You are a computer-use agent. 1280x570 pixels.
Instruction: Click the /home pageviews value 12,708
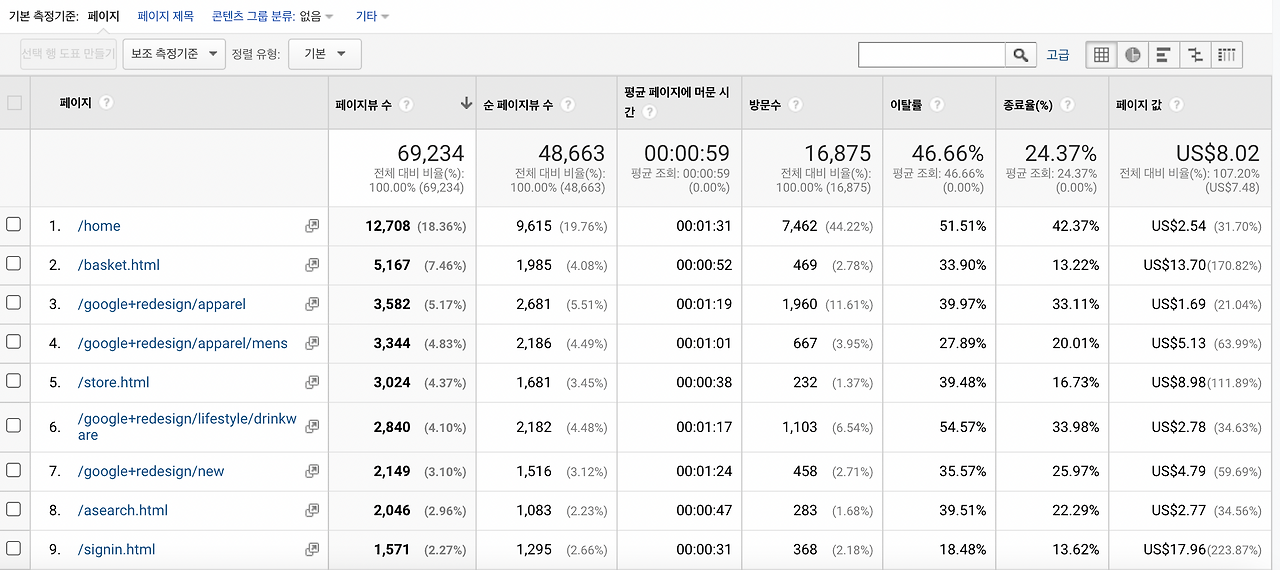point(388,226)
